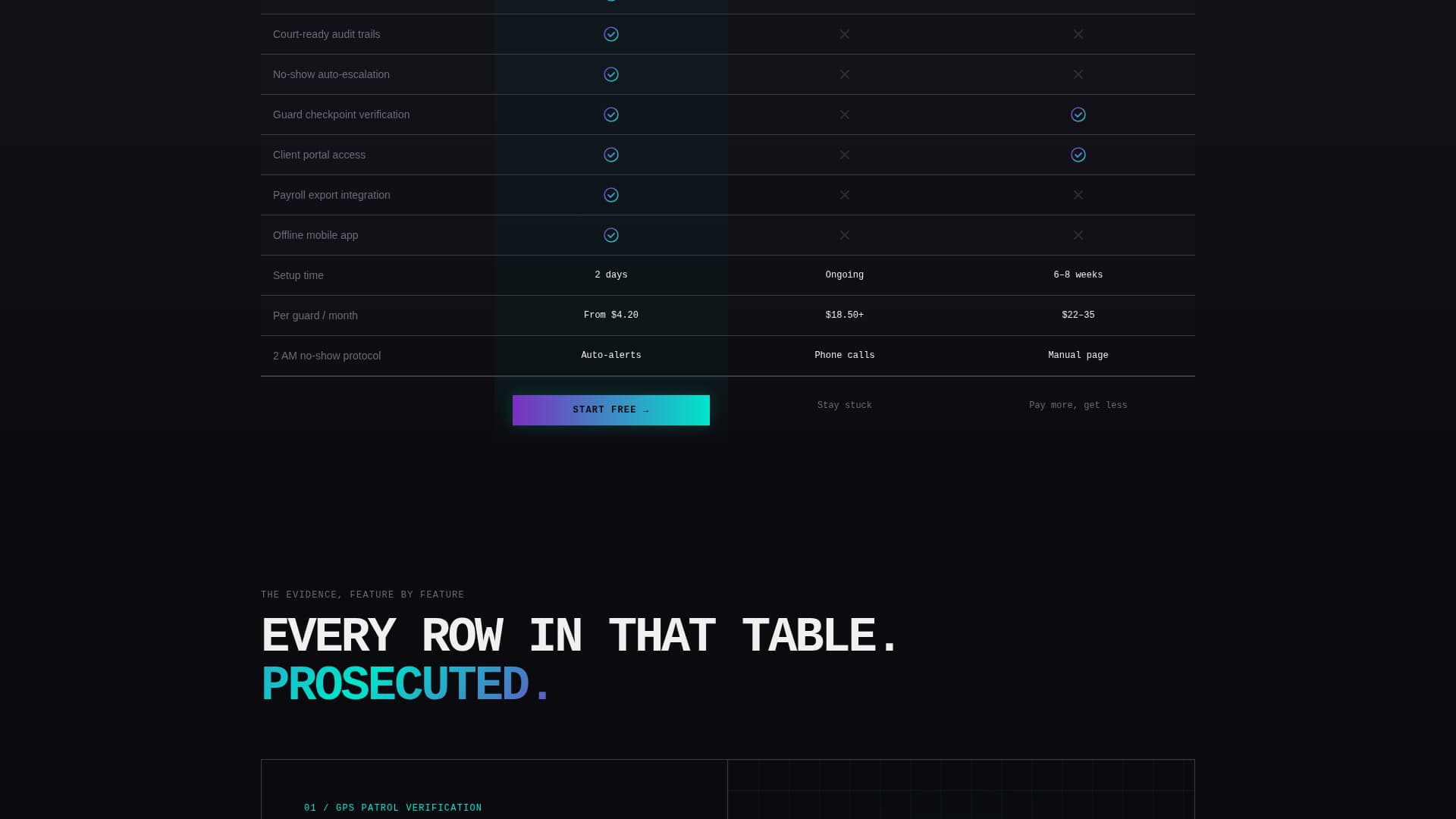Click checkmark in first column for Court-ready audit trails
Image resolution: width=1456 pixels, height=819 pixels.
[x=611, y=34]
